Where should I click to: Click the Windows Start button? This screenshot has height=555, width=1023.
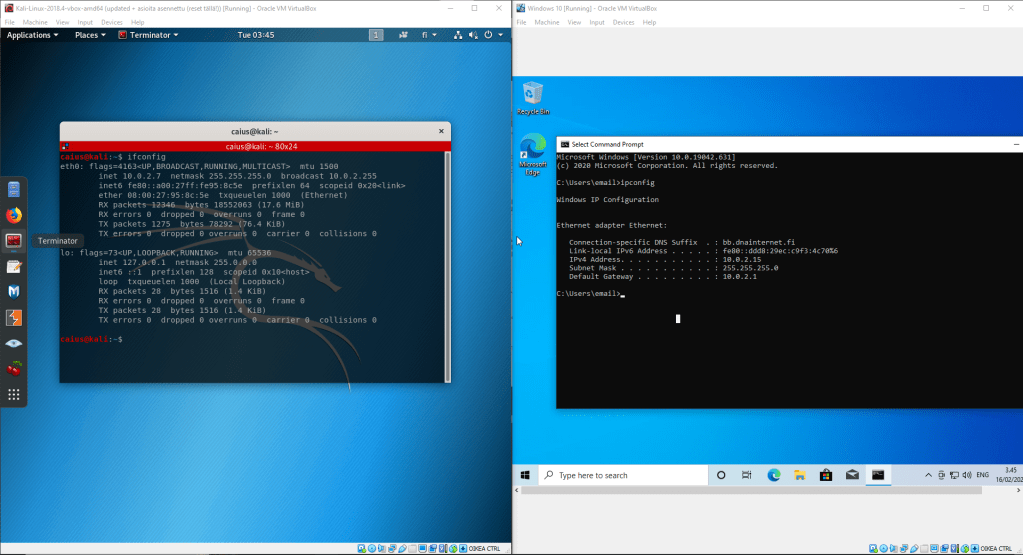[526, 475]
